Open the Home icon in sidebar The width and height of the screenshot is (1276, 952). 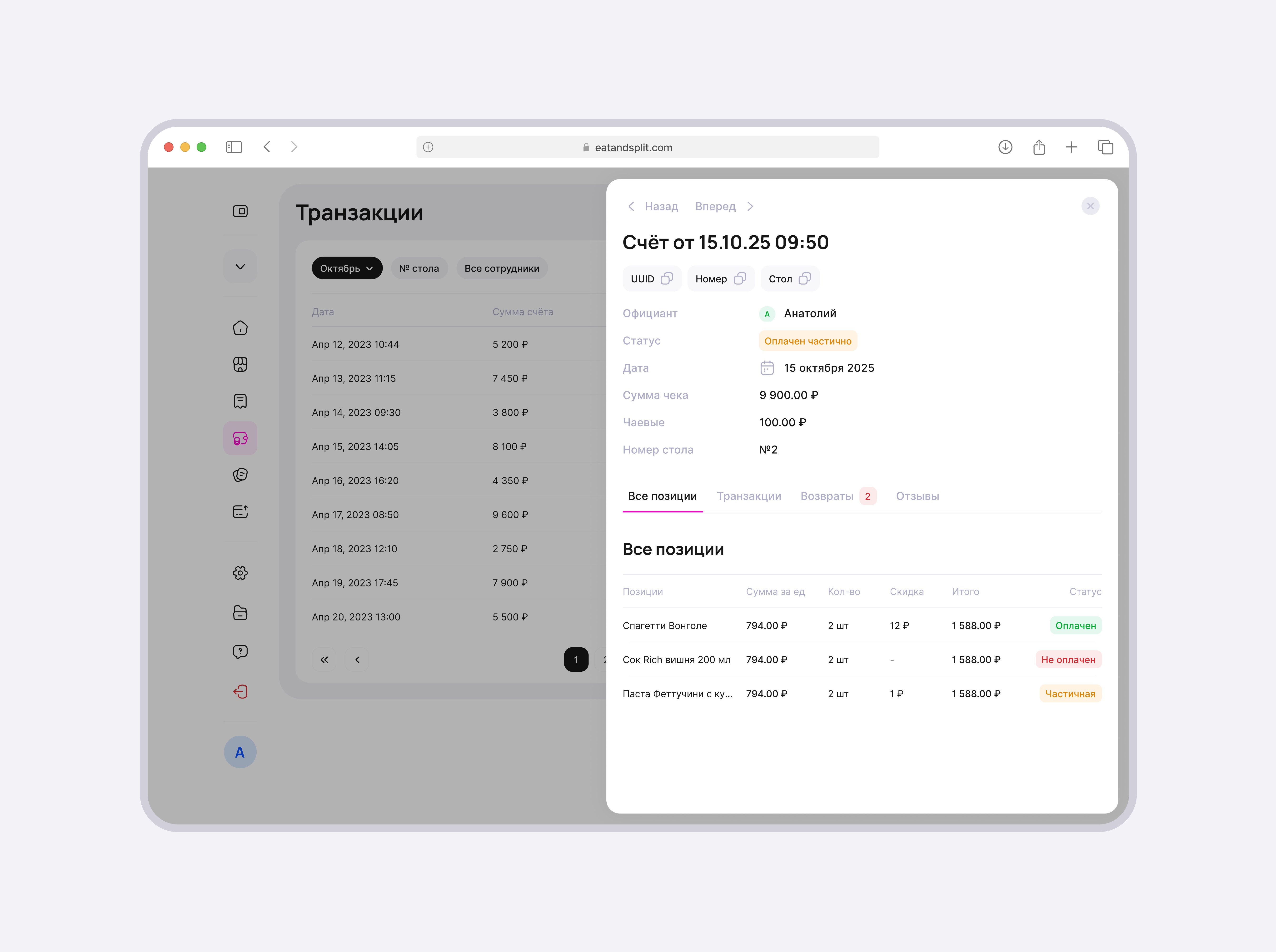(240, 328)
